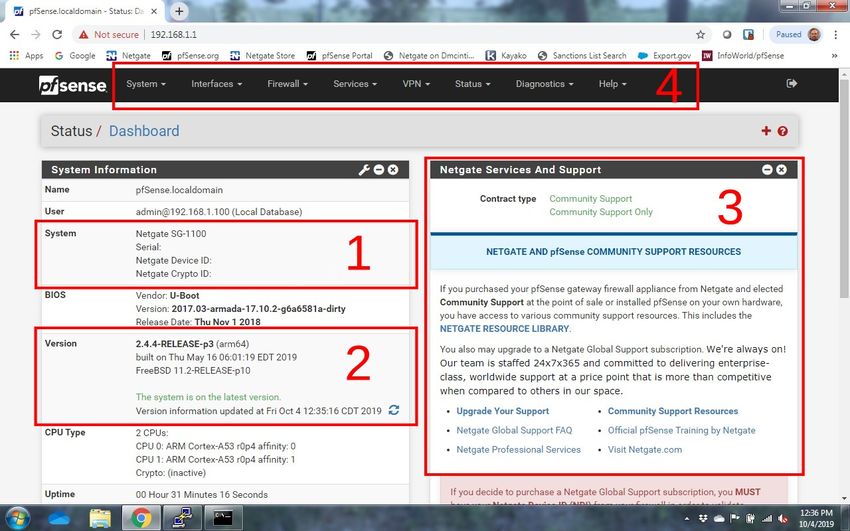Image resolution: width=850 pixels, height=531 pixels.
Task: Open Community Support Resources link
Action: (673, 411)
